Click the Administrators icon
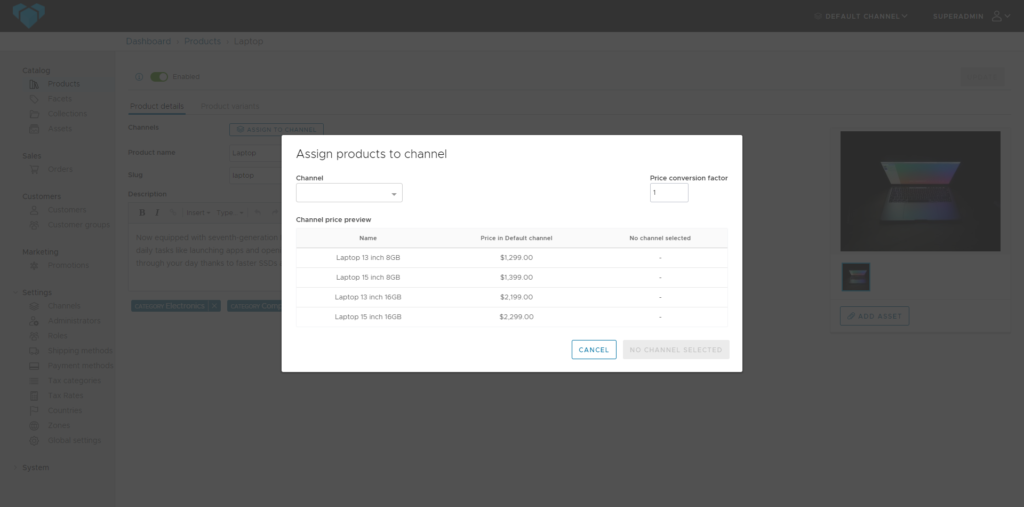 pos(34,321)
